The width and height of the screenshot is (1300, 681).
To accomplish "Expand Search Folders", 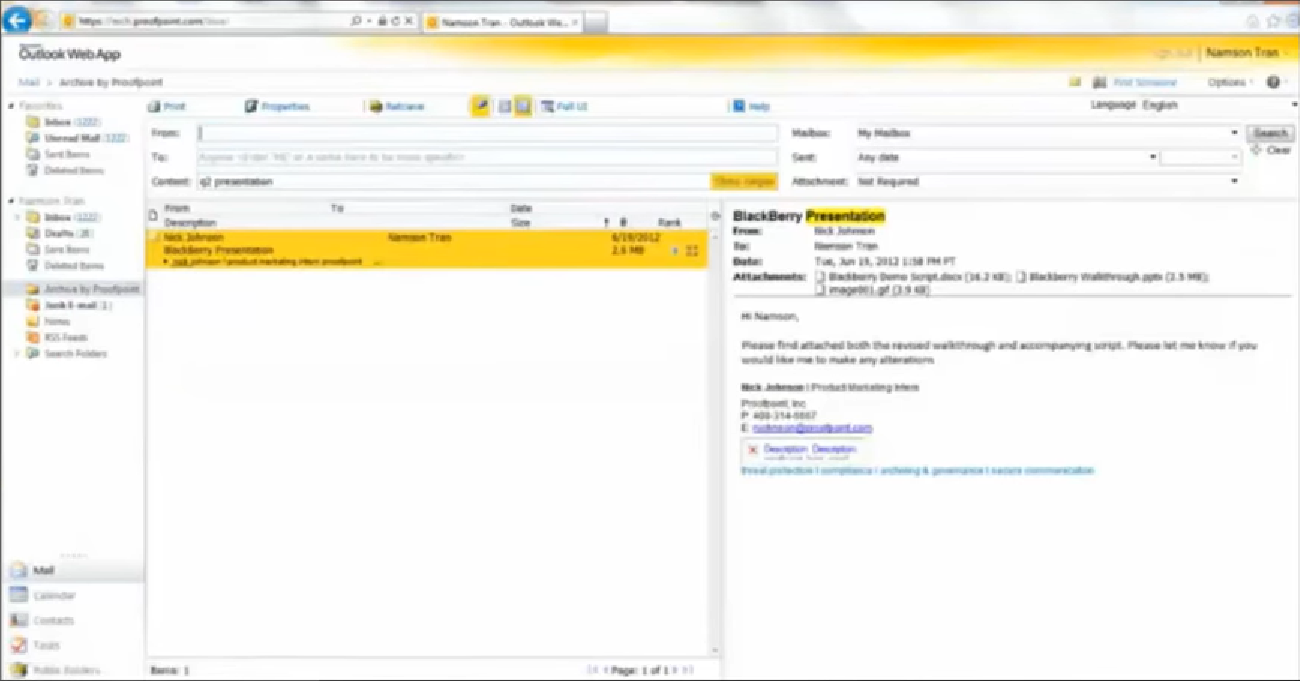I will [x=17, y=353].
